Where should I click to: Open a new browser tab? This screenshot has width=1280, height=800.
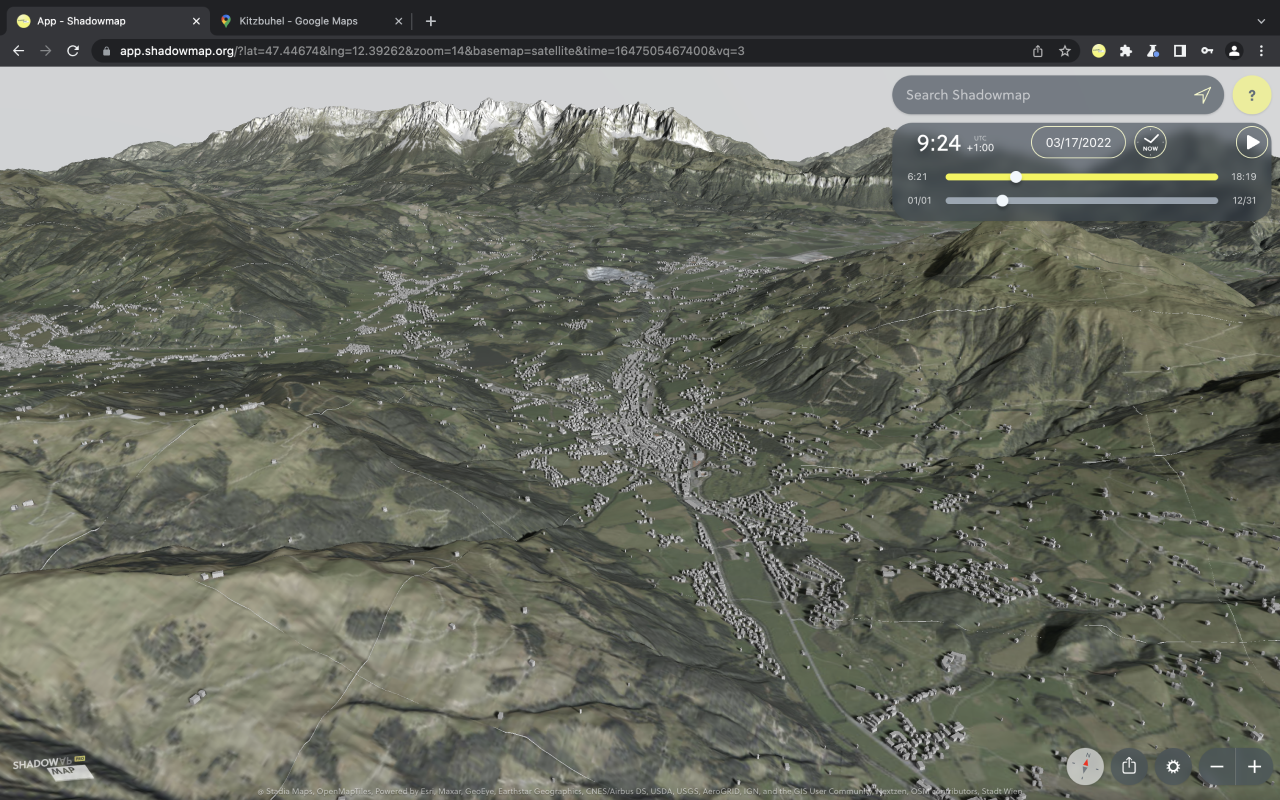coord(430,21)
